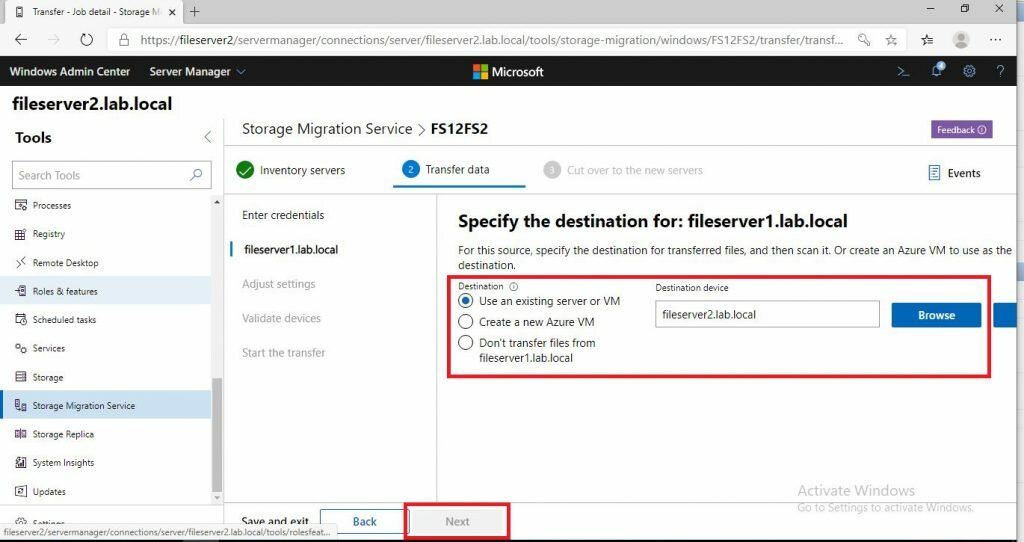Viewport: 1024px width, 542px height.
Task: Click the zoom magnifier in address bar
Action: point(863,40)
